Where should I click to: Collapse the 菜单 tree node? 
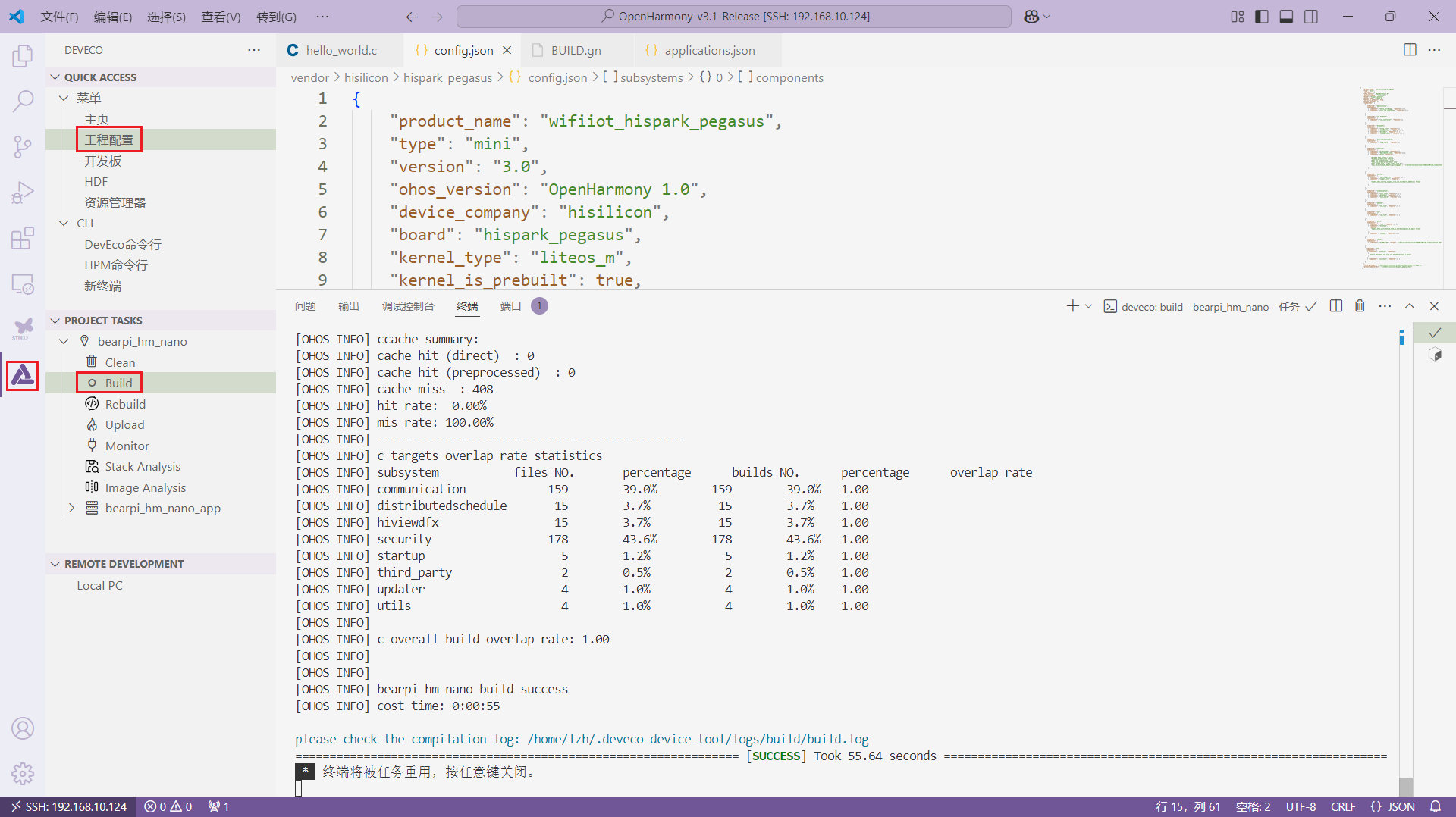64,99
